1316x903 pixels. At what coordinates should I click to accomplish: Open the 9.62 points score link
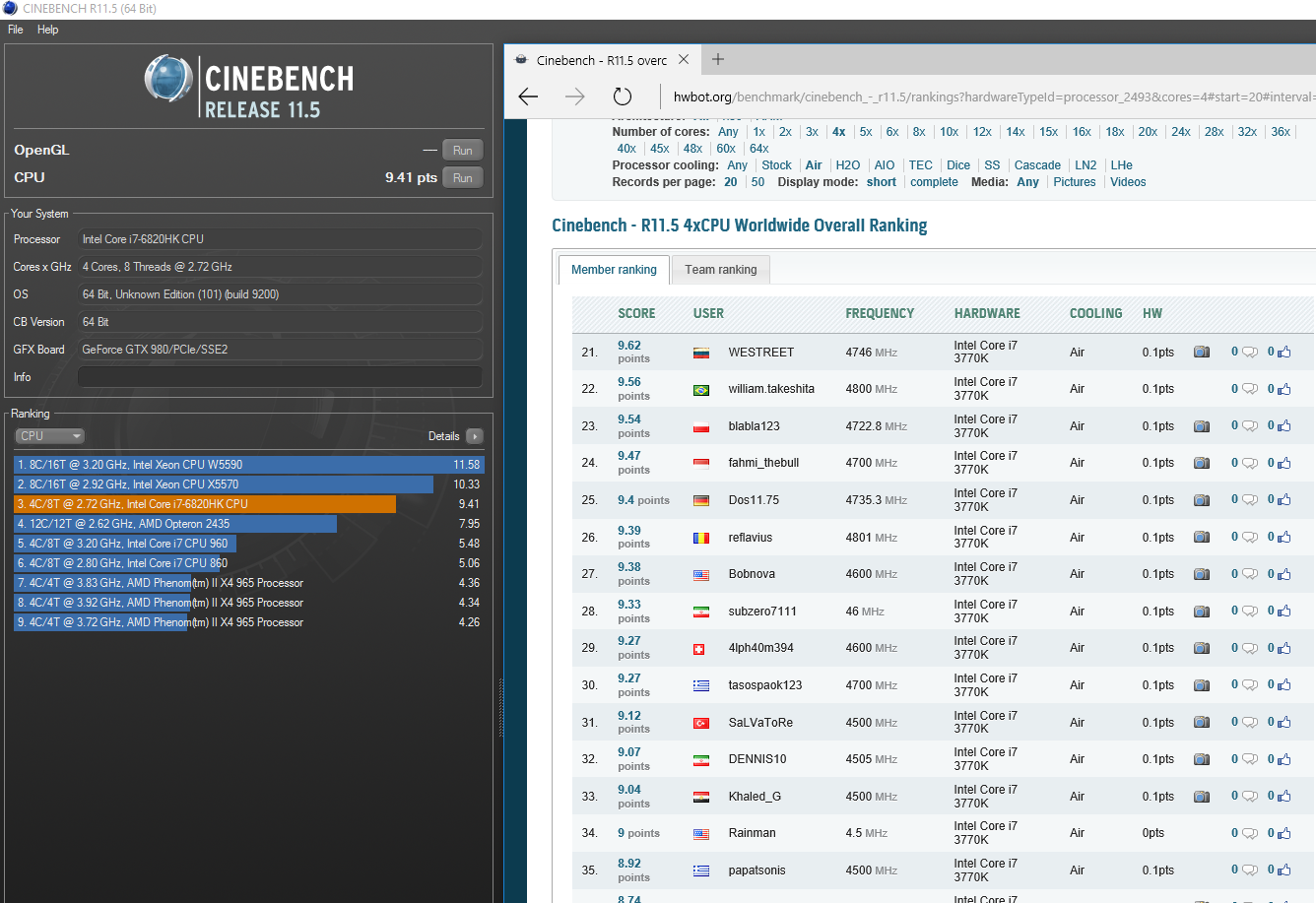[x=633, y=352]
